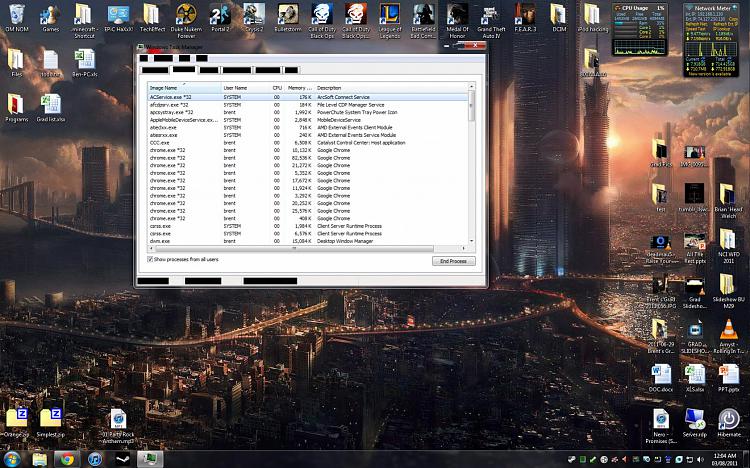750x468 pixels.
Task: Open Google Chrome from taskbar
Action: (67, 459)
